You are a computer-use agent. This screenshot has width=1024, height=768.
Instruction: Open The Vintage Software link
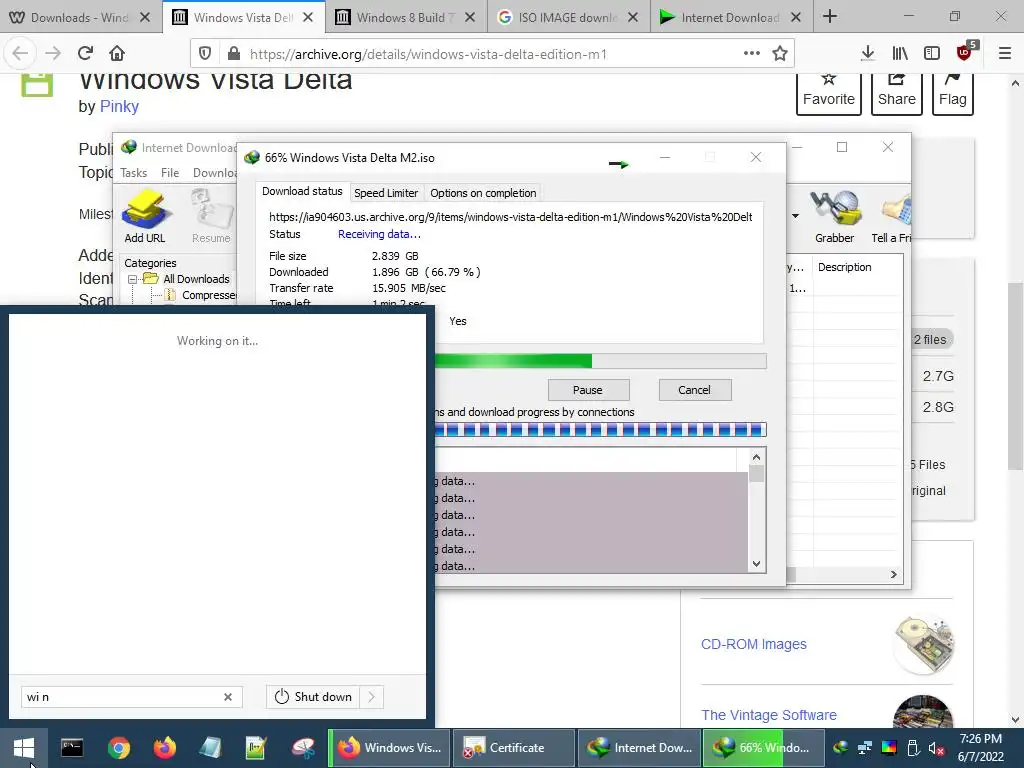(769, 715)
